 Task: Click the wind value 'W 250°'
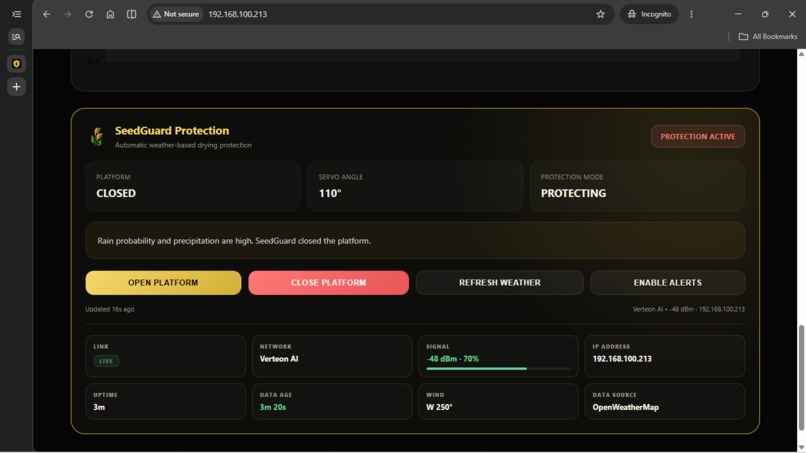(439, 407)
